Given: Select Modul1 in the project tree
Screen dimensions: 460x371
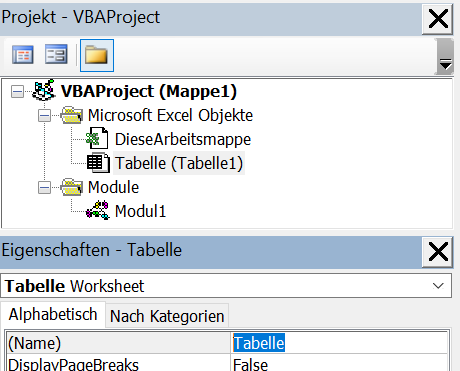Looking at the screenshot, I should (140, 211).
